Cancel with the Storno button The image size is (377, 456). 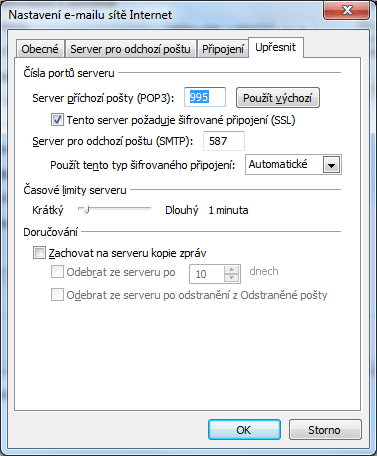coord(325,430)
